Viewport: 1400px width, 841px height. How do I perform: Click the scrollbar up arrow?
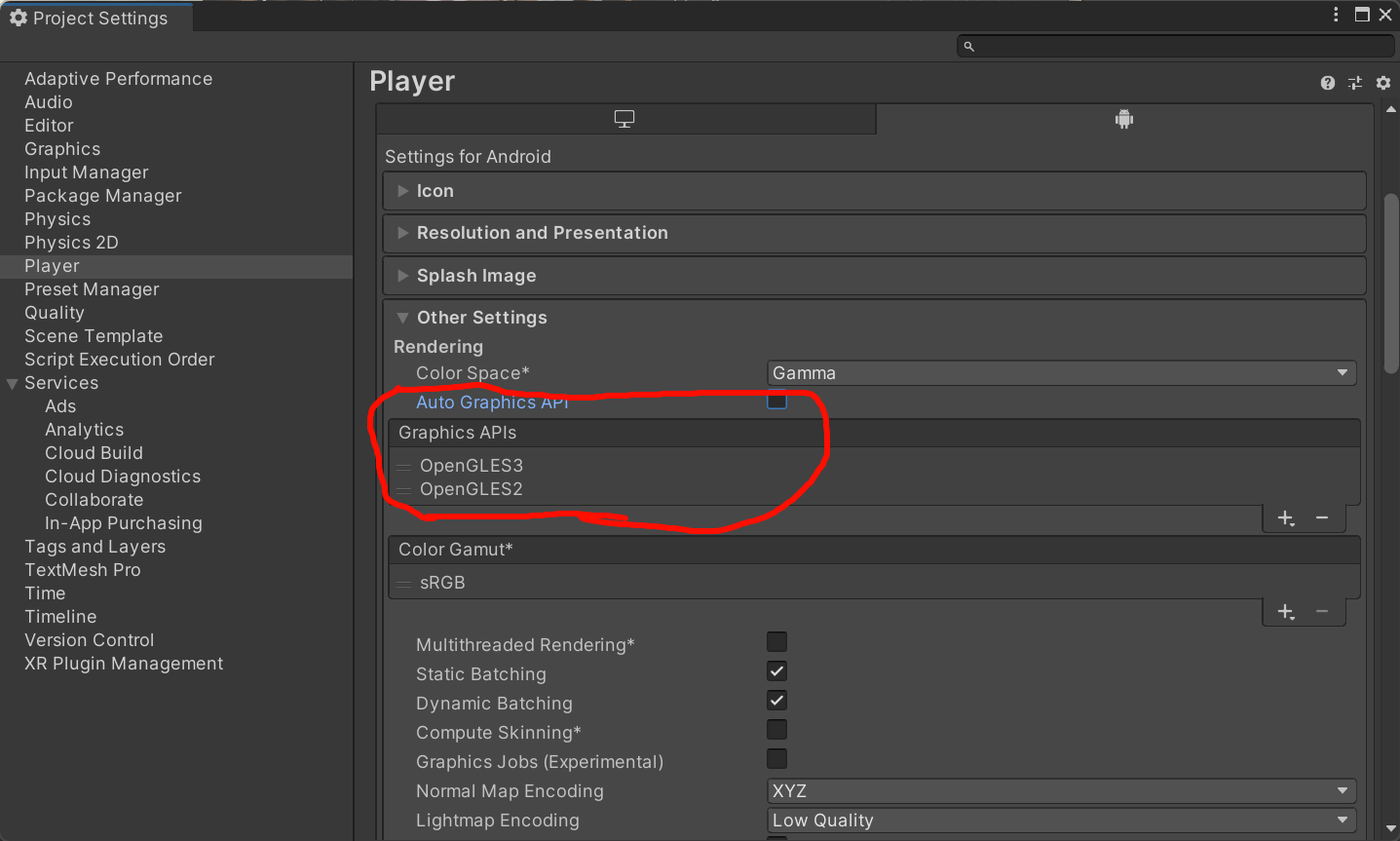pyautogui.click(x=1391, y=110)
